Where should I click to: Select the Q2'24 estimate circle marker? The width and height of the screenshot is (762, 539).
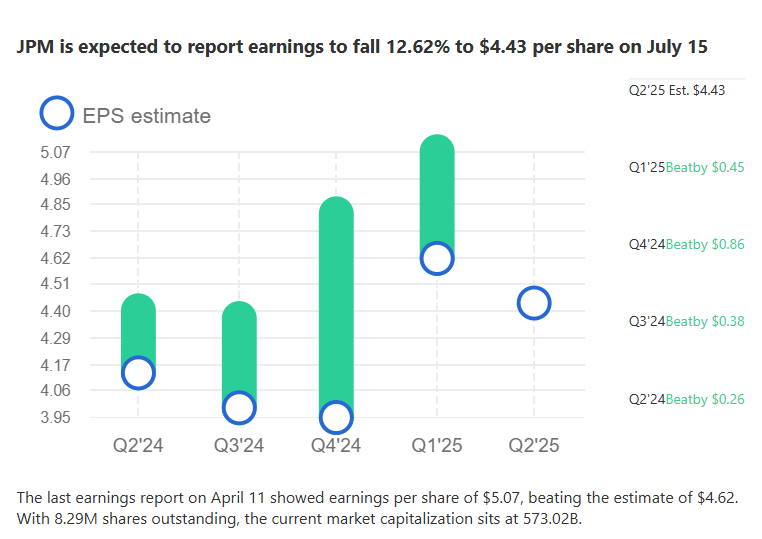[139, 373]
